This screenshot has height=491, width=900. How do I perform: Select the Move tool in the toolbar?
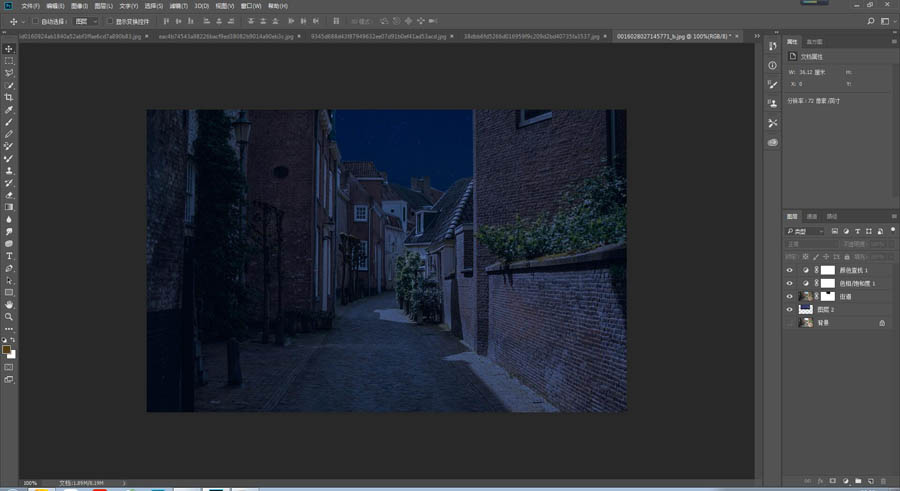click(x=9, y=49)
